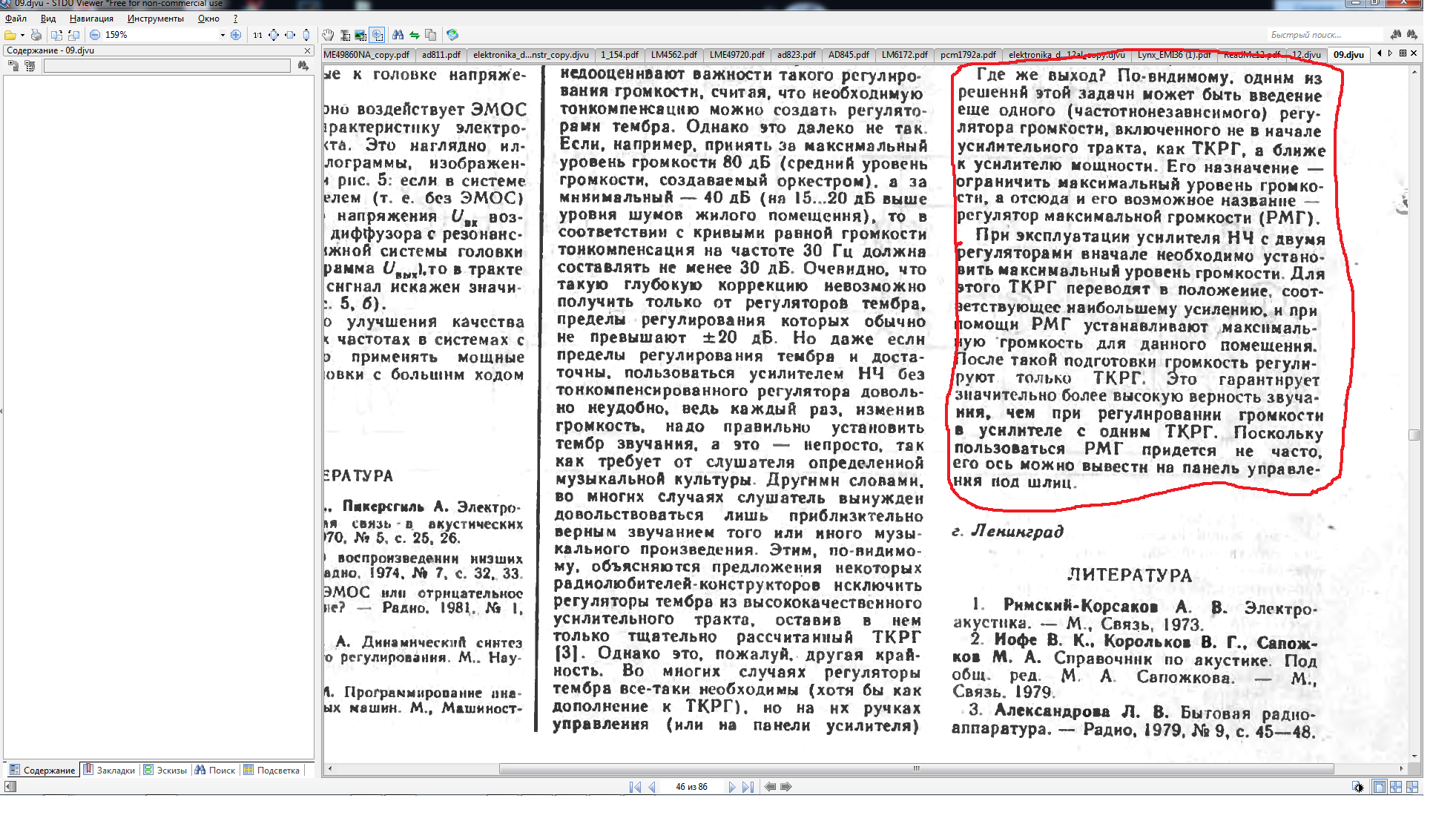Rotate page right via toolbar icon
This screenshot has height=821, width=1456.
click(x=73, y=35)
